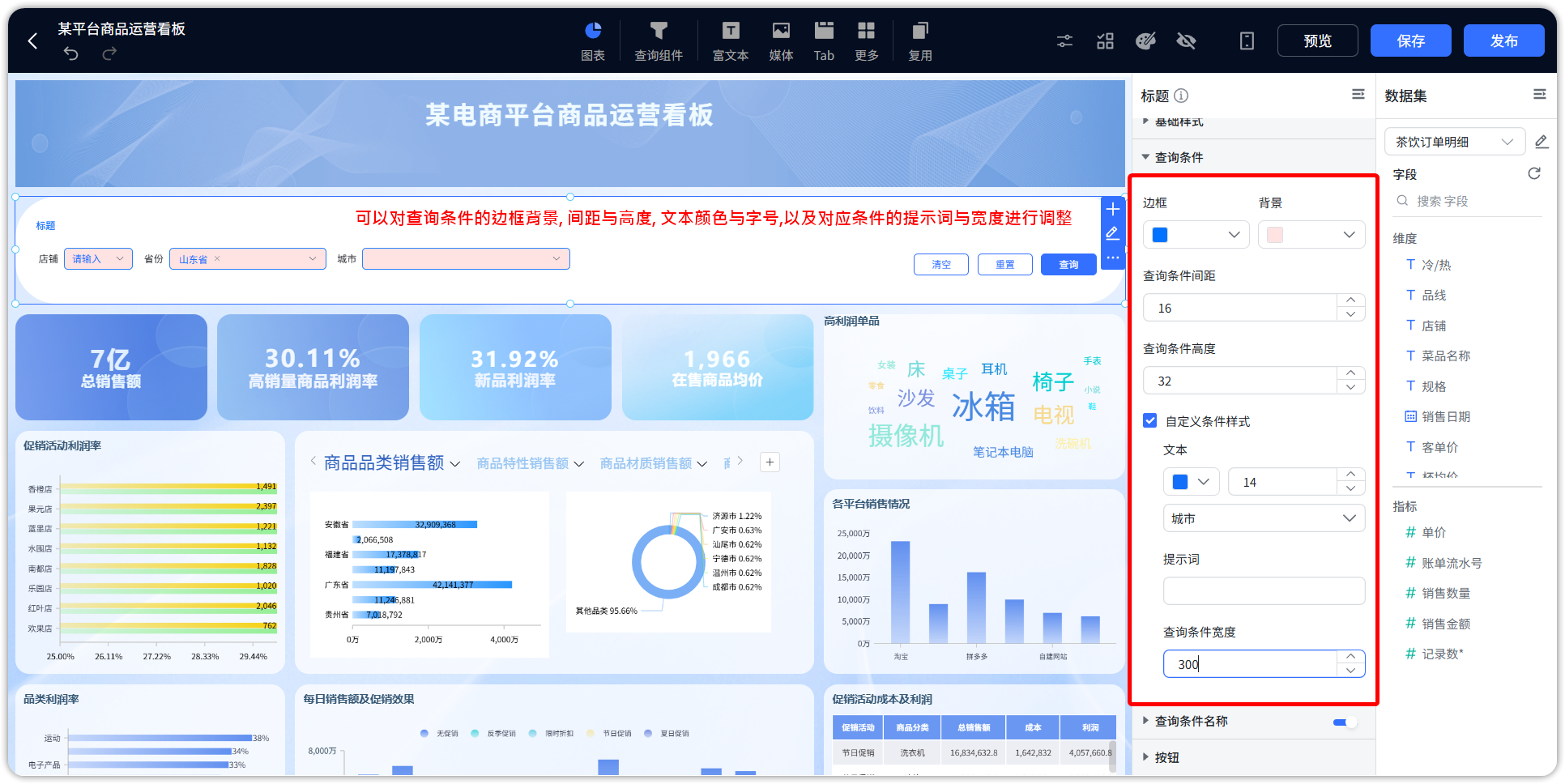Click the 提示词 input field
The height and width of the screenshot is (784, 1565).
click(x=1264, y=591)
